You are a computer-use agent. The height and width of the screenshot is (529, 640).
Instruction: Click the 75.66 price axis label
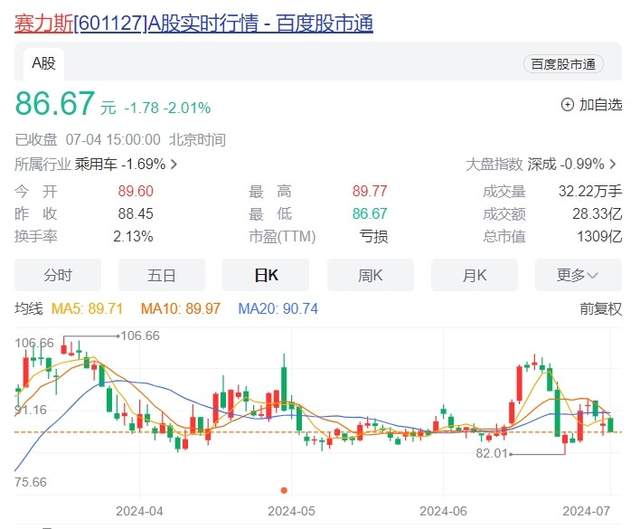31,482
